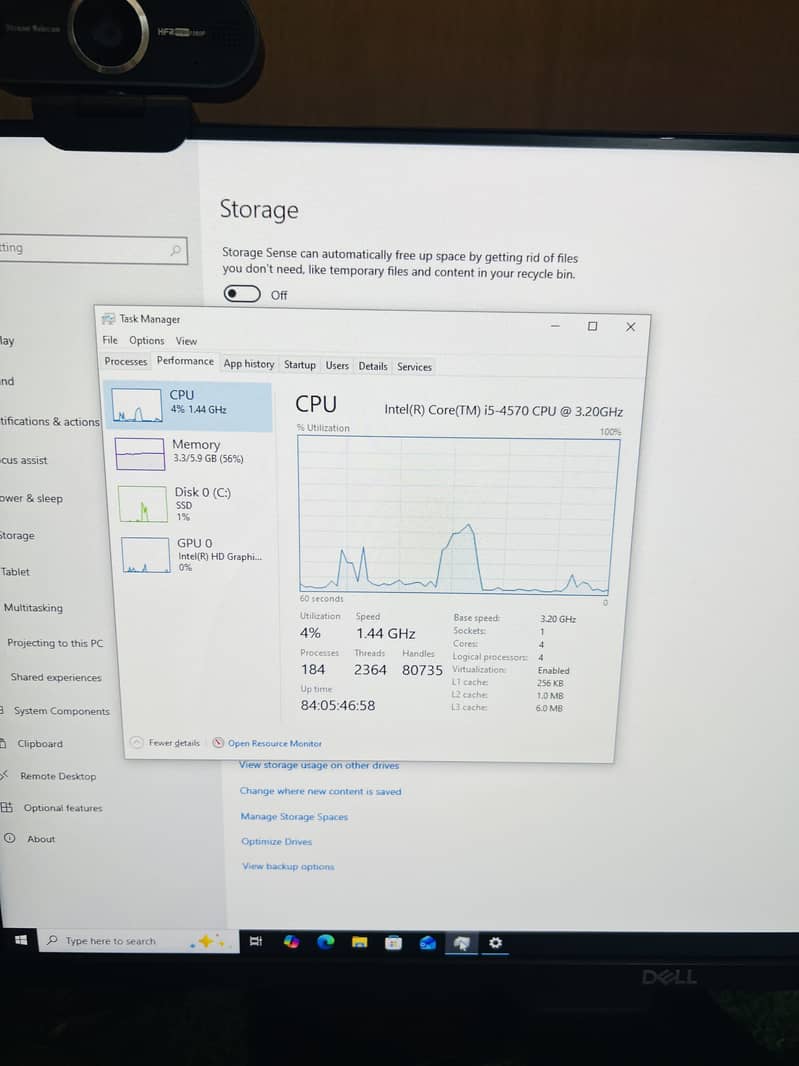
Task: Click the search highlights sparkle icon
Action: point(208,942)
